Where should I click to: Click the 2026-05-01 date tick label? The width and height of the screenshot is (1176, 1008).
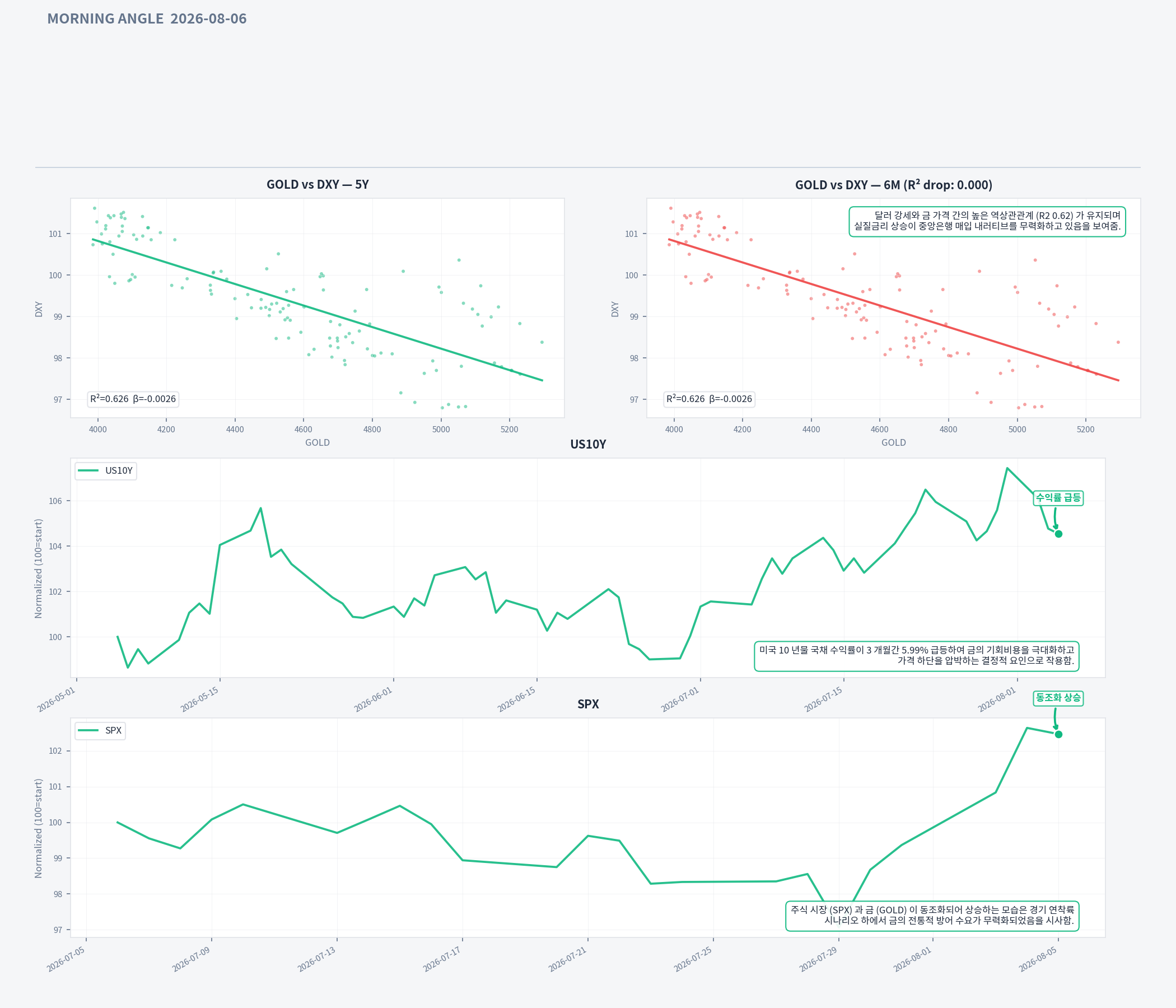[57, 699]
